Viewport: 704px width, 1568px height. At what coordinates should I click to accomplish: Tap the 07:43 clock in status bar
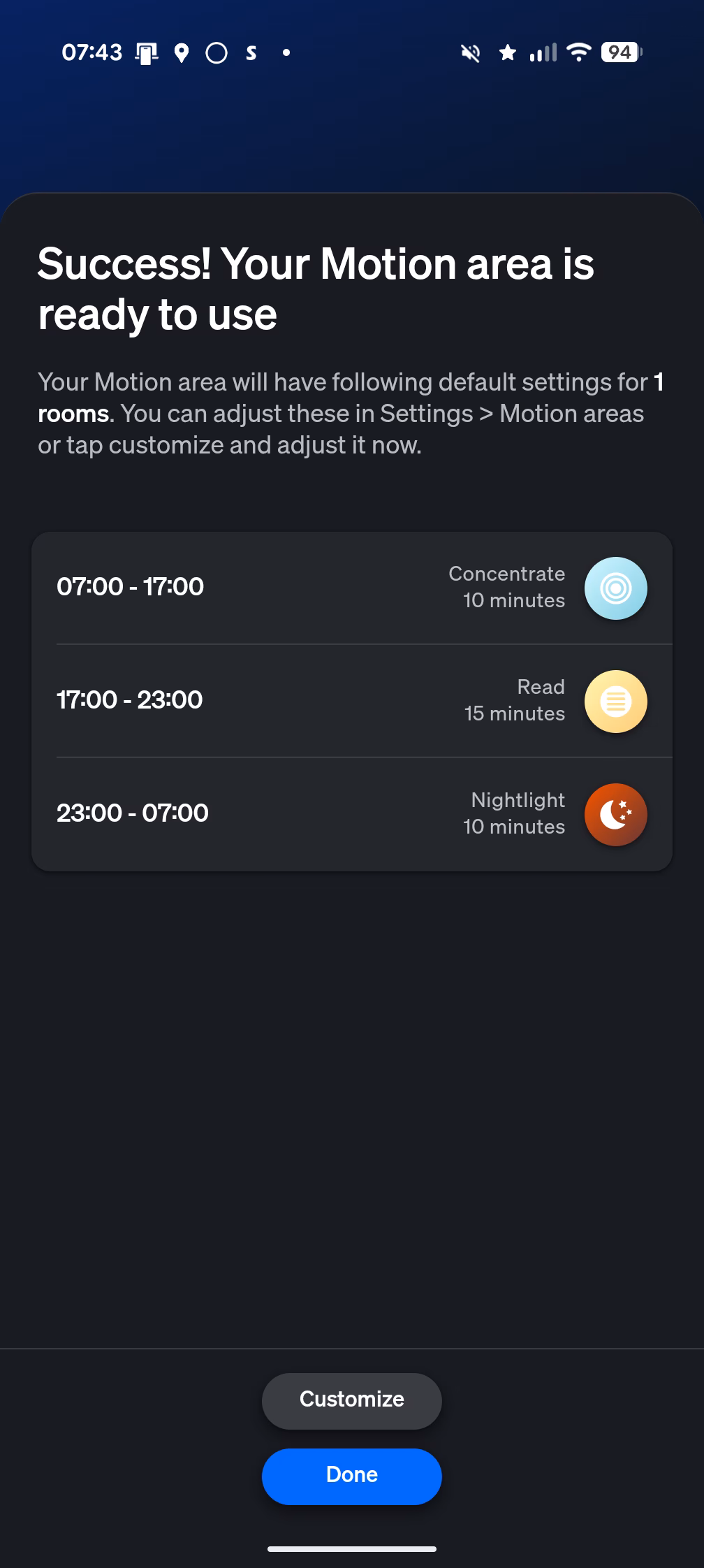pos(91,52)
